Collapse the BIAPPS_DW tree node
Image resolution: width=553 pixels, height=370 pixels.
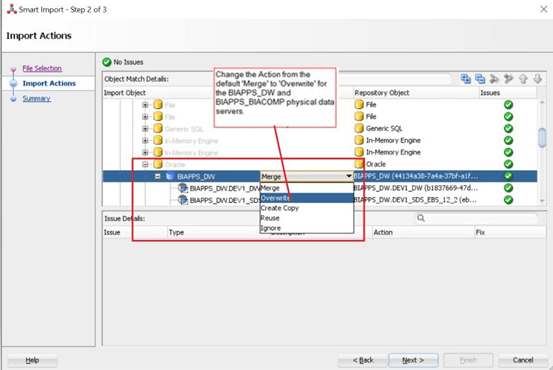point(158,176)
